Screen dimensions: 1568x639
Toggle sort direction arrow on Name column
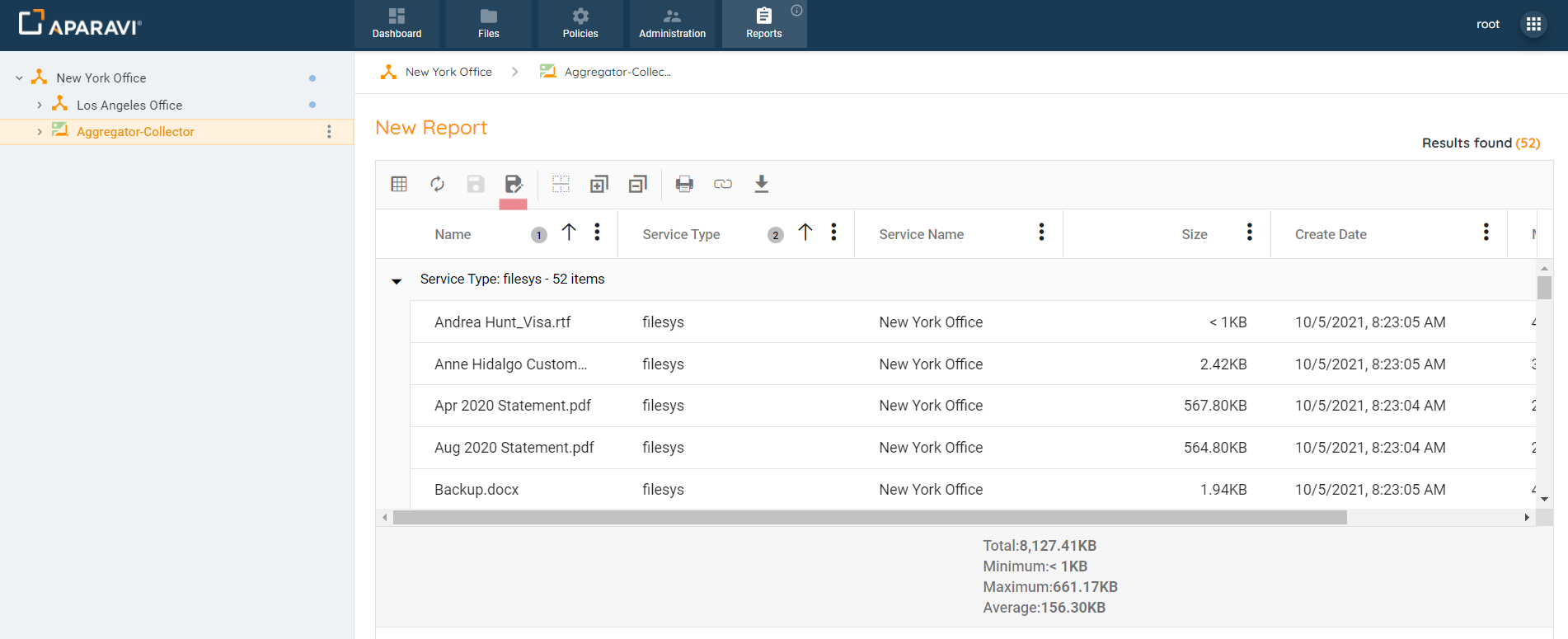pyautogui.click(x=569, y=233)
